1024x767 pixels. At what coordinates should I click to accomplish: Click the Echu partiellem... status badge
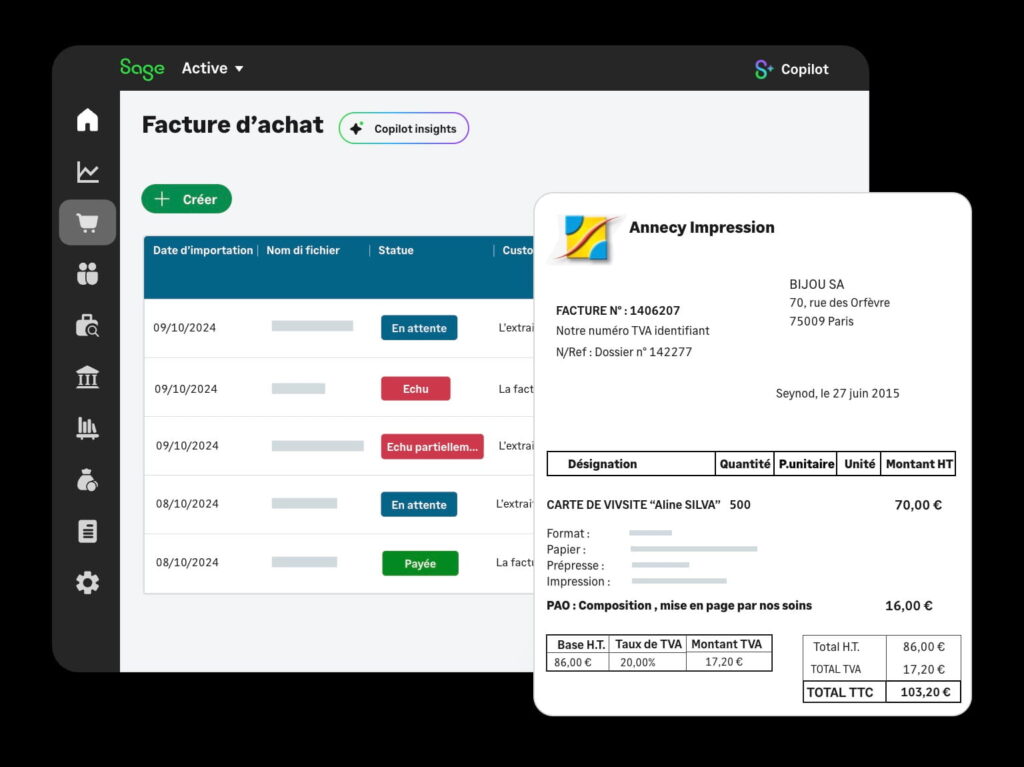[432, 447]
